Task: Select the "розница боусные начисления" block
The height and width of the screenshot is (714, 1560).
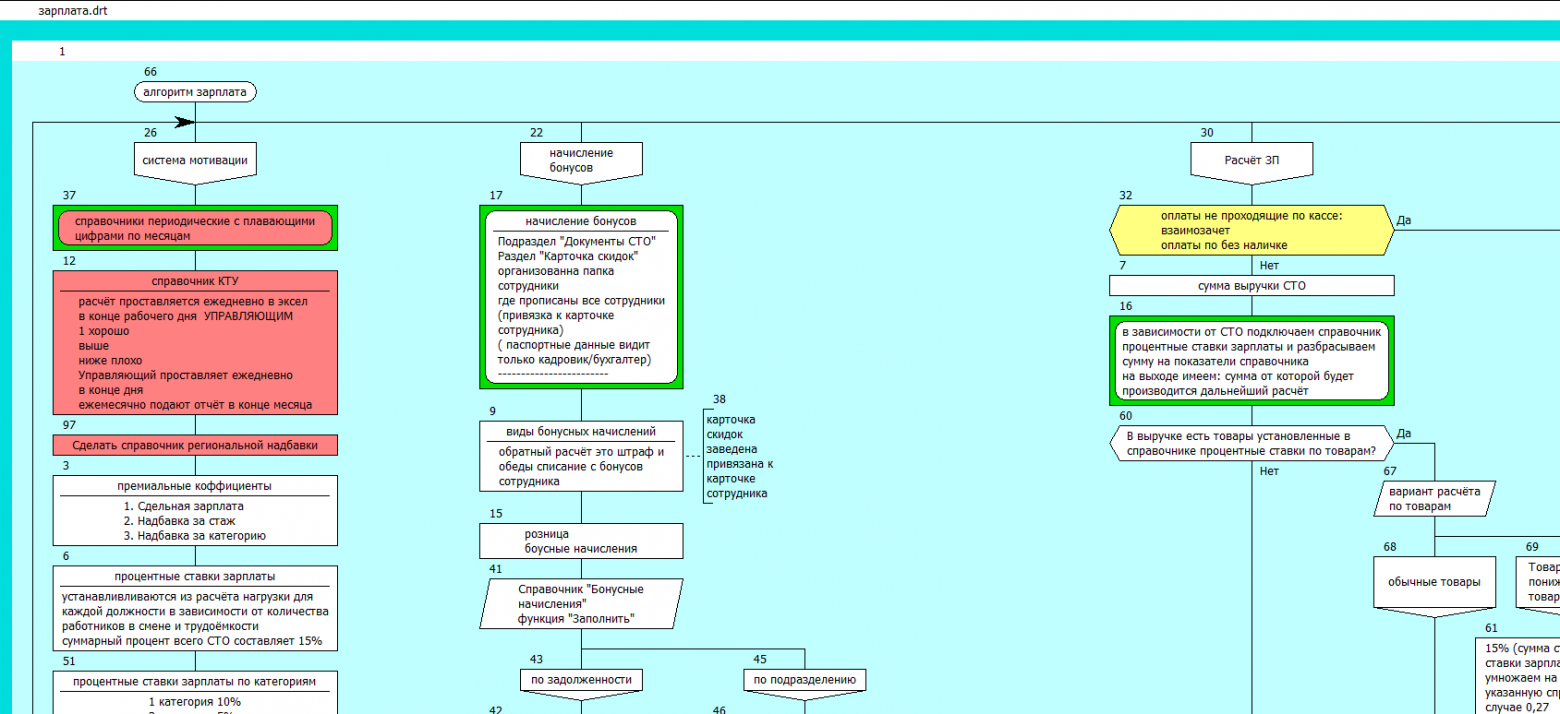Action: [x=581, y=541]
